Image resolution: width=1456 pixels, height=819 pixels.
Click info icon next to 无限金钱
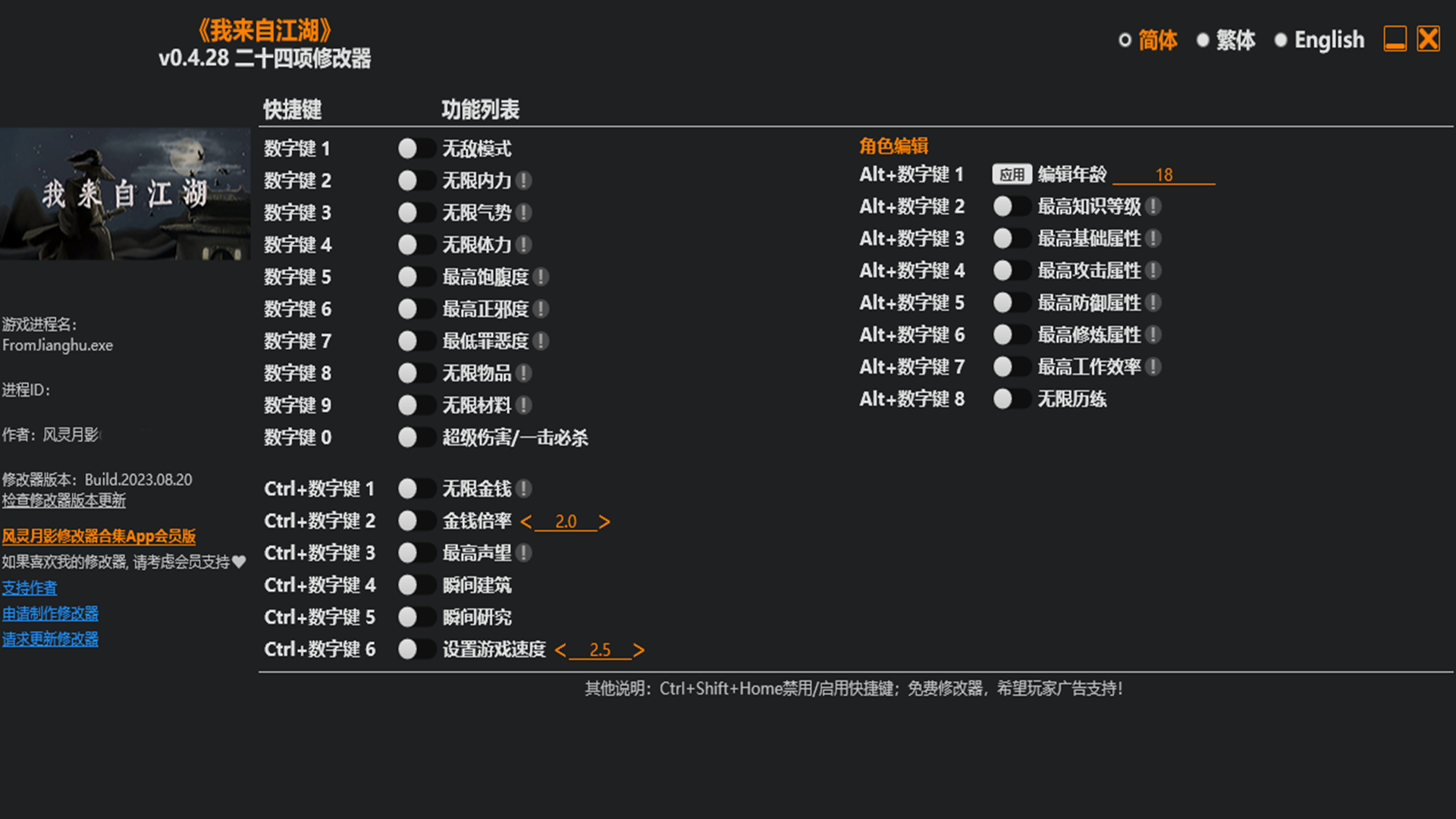pos(524,489)
